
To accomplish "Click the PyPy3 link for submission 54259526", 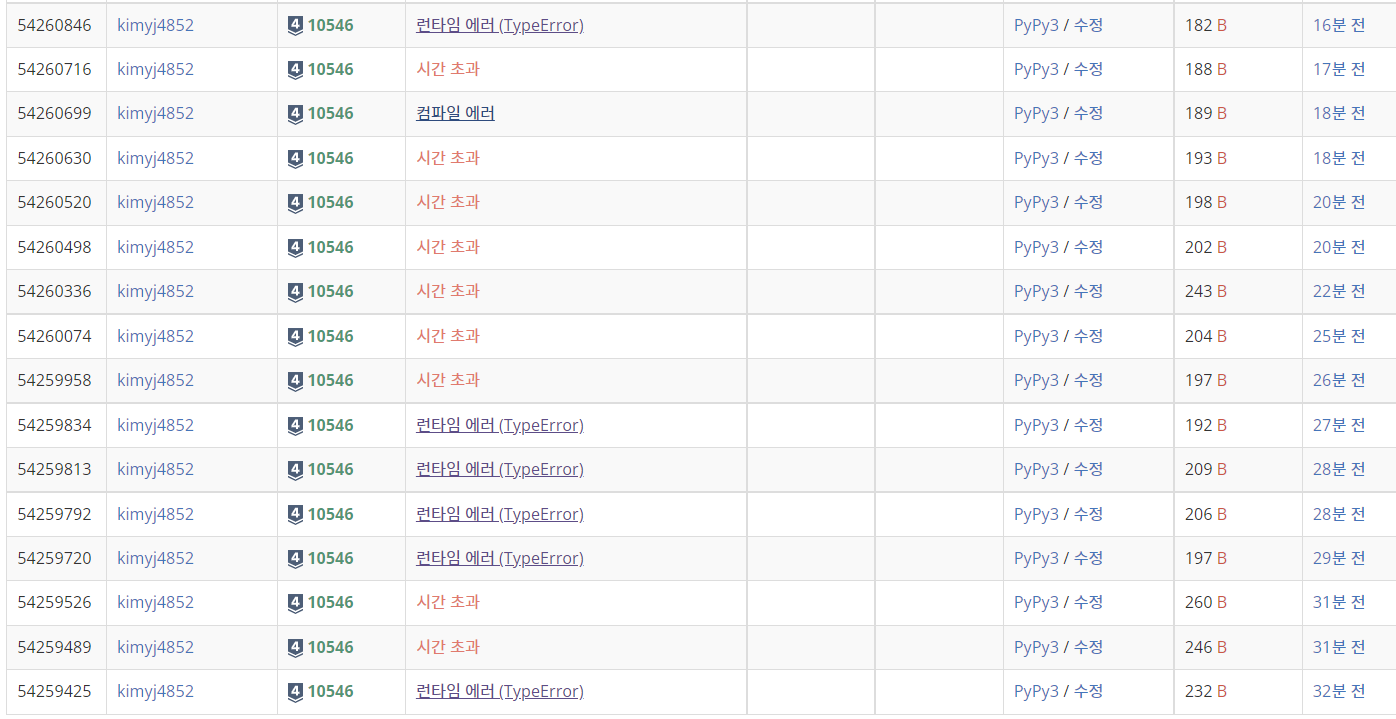I will (1035, 602).
